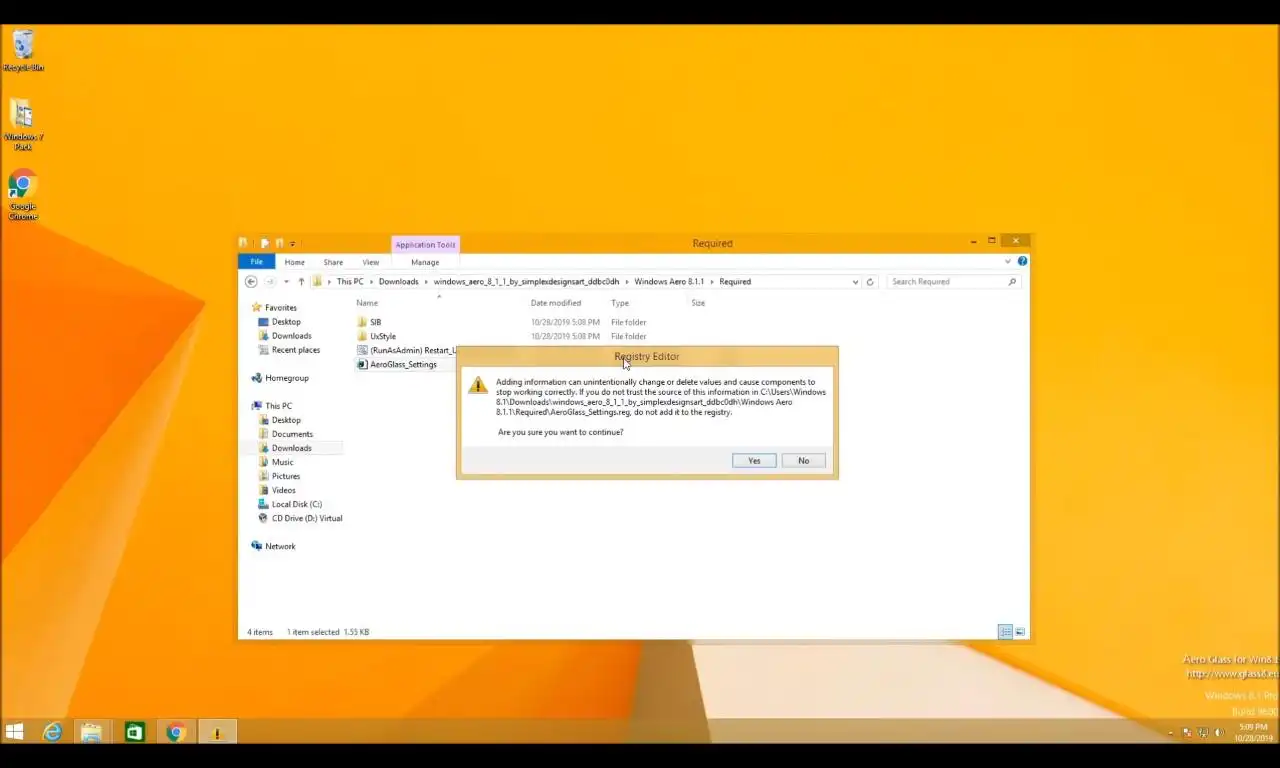This screenshot has width=1280, height=768.
Task: Switch to the large icons view button
Action: coord(1019,632)
